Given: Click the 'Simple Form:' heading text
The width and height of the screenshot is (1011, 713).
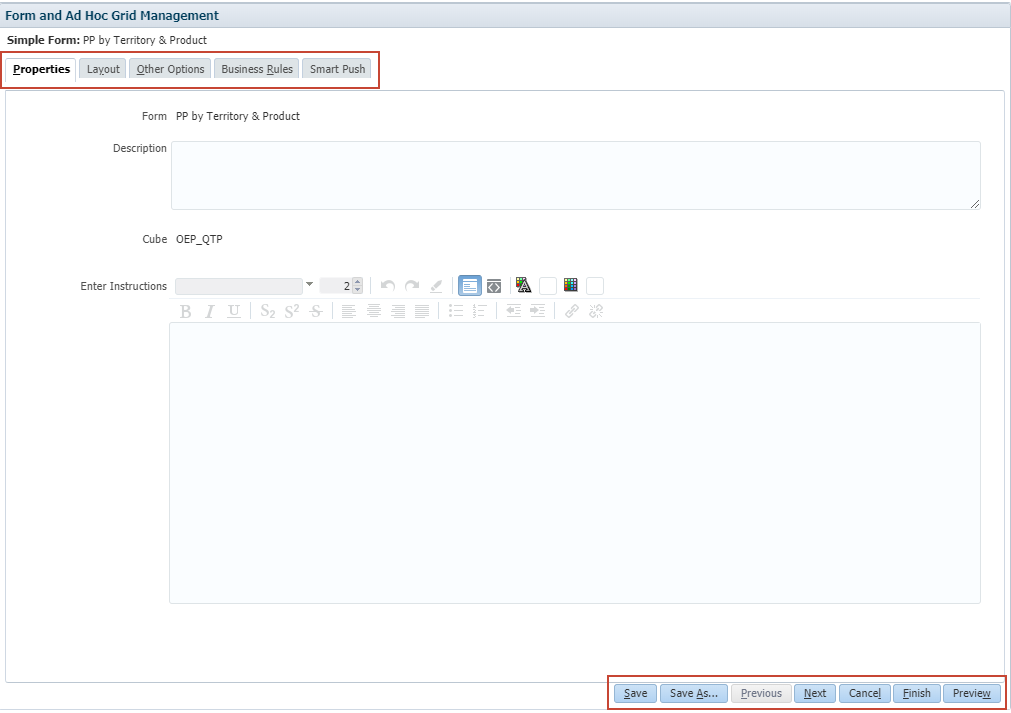Looking at the screenshot, I should tap(43, 40).
